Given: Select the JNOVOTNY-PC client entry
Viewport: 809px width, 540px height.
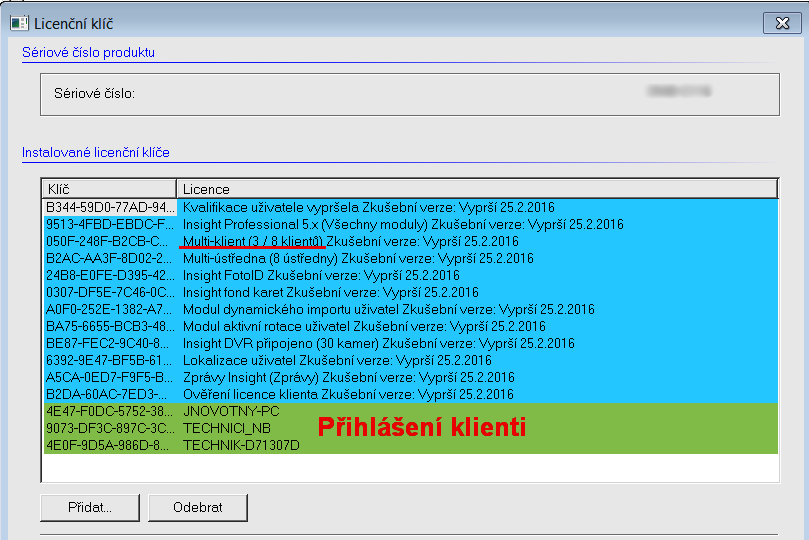Looking at the screenshot, I should [232, 411].
